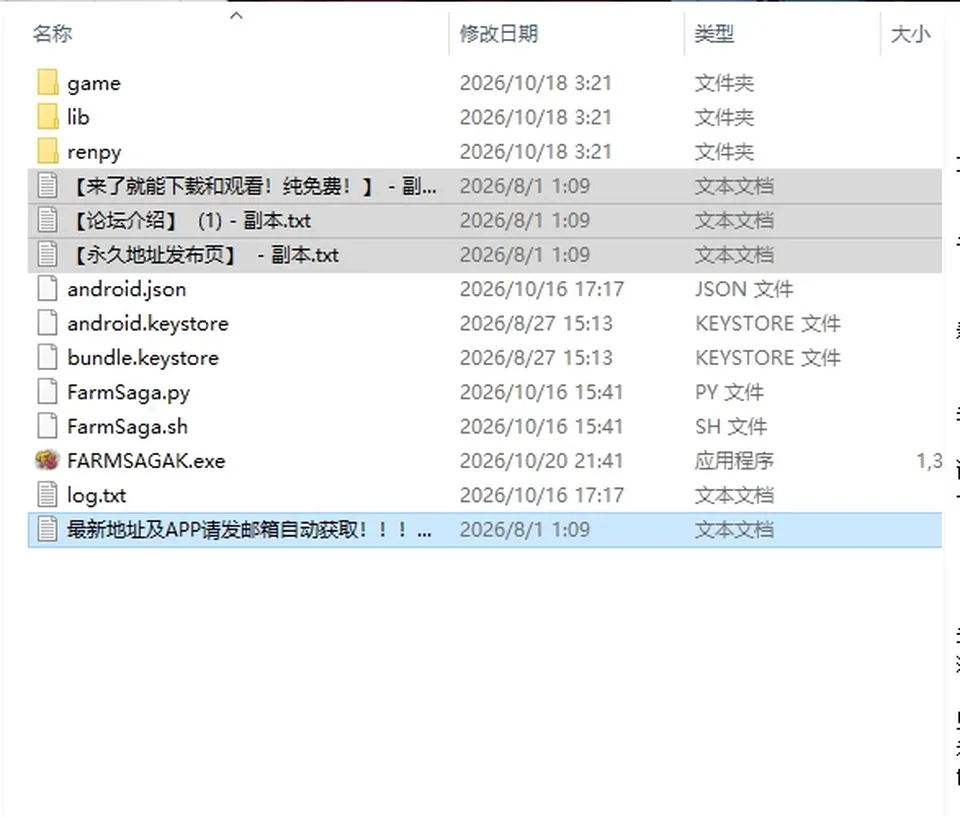
Task: Select the file named bundle.keystore
Action: pyautogui.click(x=143, y=358)
